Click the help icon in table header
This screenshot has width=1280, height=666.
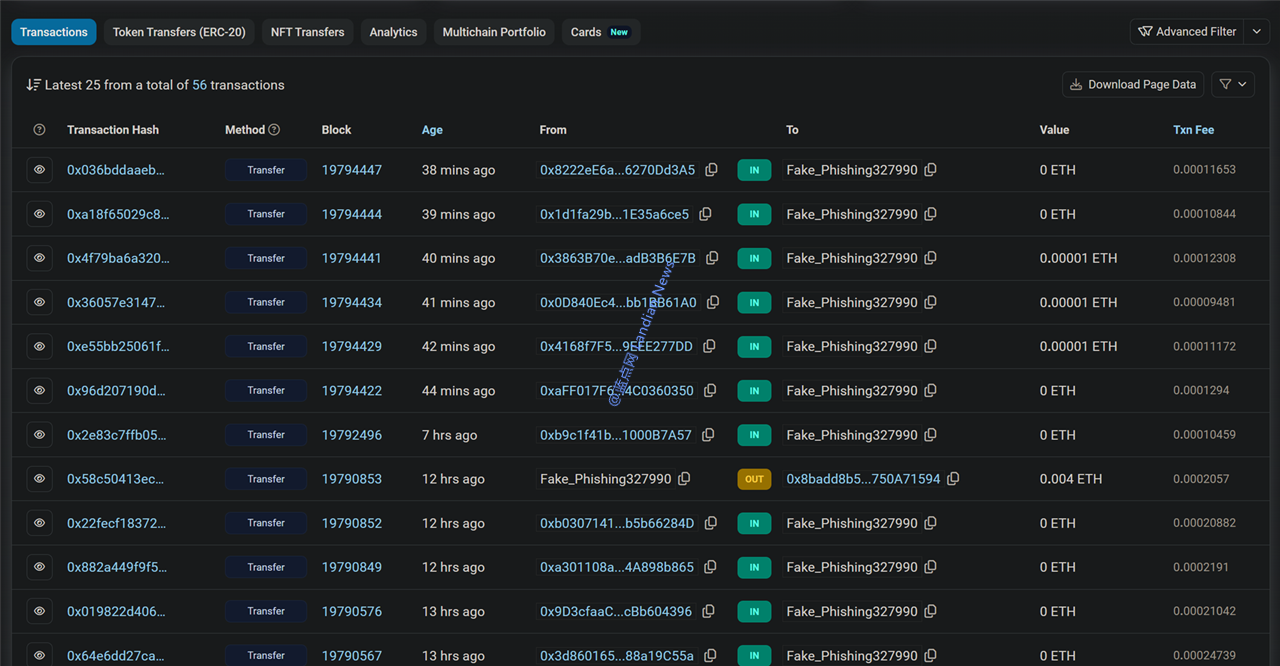39,130
